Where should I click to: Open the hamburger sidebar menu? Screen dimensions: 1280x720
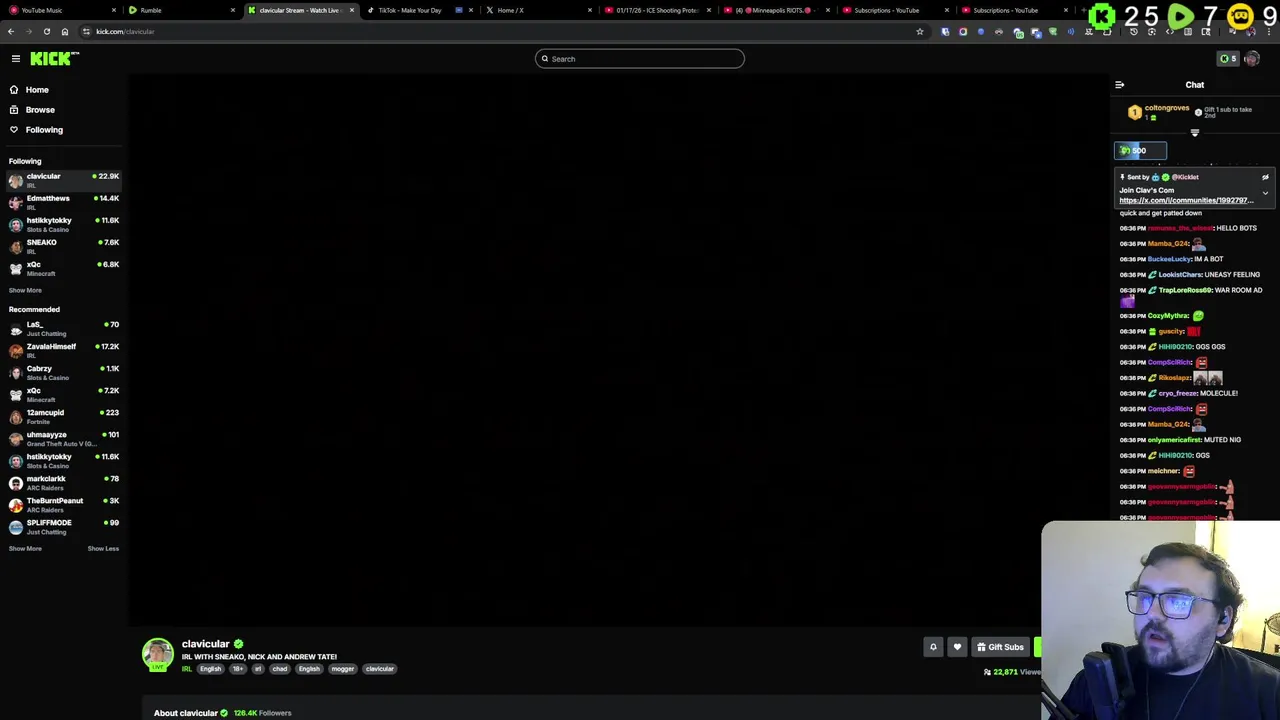pyautogui.click(x=16, y=59)
